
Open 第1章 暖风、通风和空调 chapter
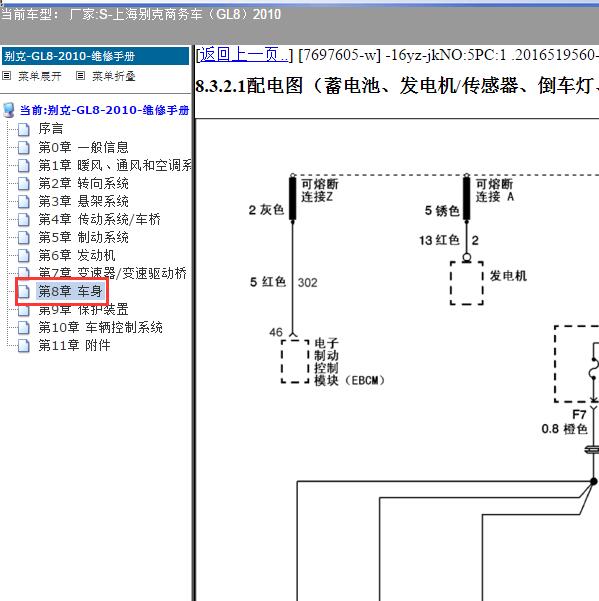[115, 165]
